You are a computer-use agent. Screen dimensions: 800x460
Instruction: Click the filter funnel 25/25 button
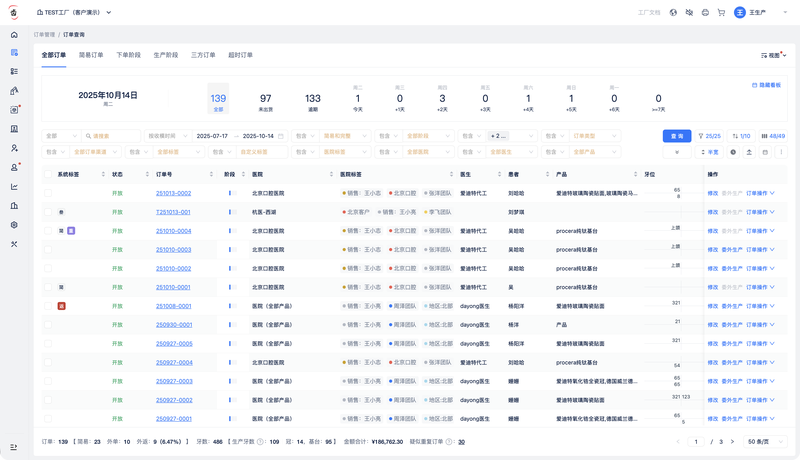(x=709, y=136)
